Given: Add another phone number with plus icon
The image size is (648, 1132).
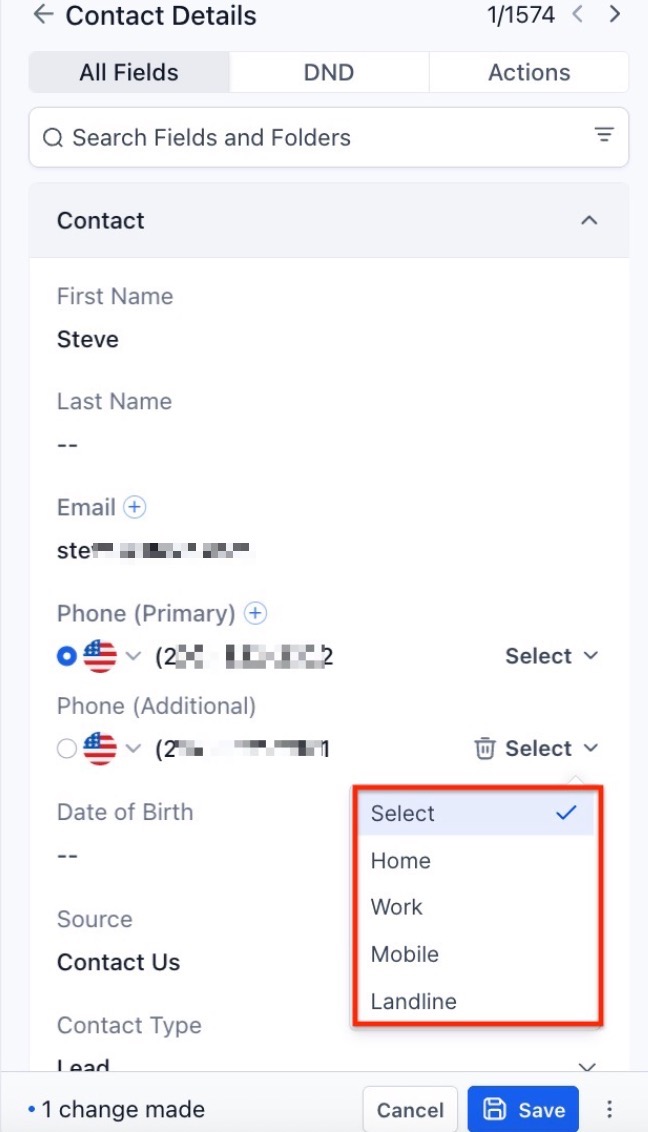Looking at the screenshot, I should (256, 613).
